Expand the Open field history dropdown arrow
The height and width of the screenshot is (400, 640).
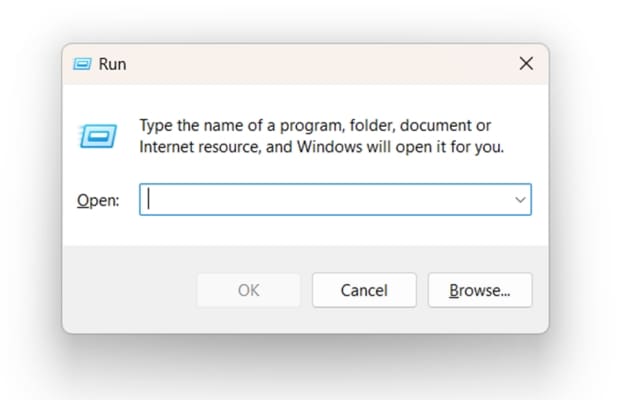point(520,200)
